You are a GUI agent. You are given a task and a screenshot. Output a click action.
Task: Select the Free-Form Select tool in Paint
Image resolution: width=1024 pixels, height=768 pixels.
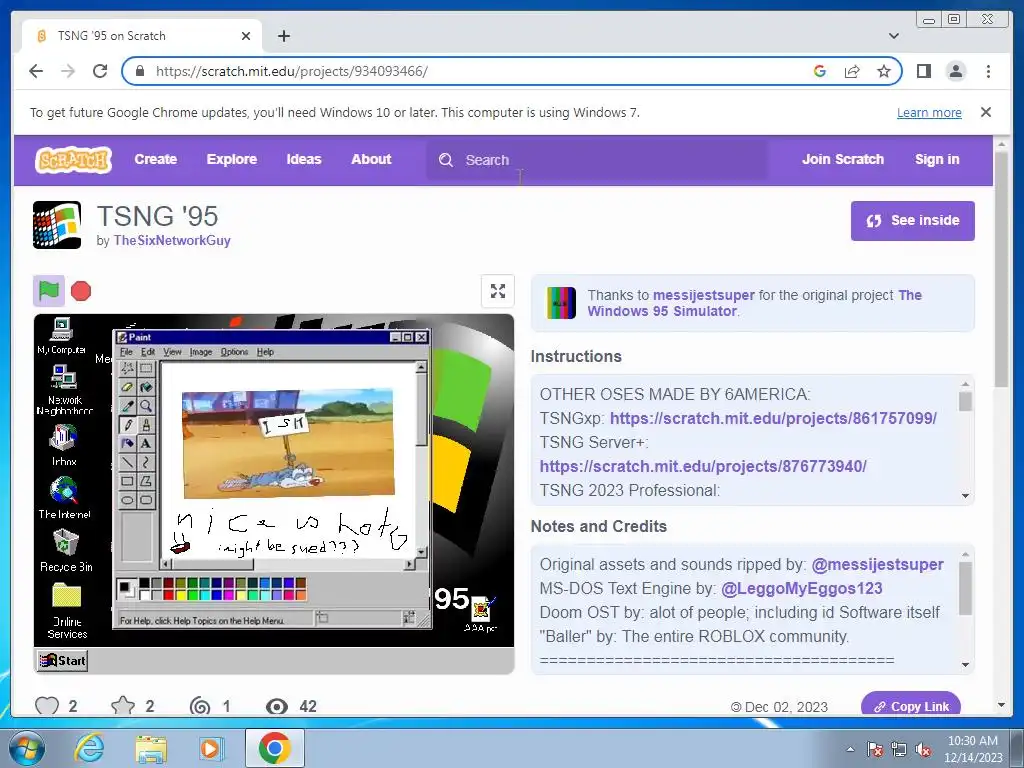tap(127, 368)
